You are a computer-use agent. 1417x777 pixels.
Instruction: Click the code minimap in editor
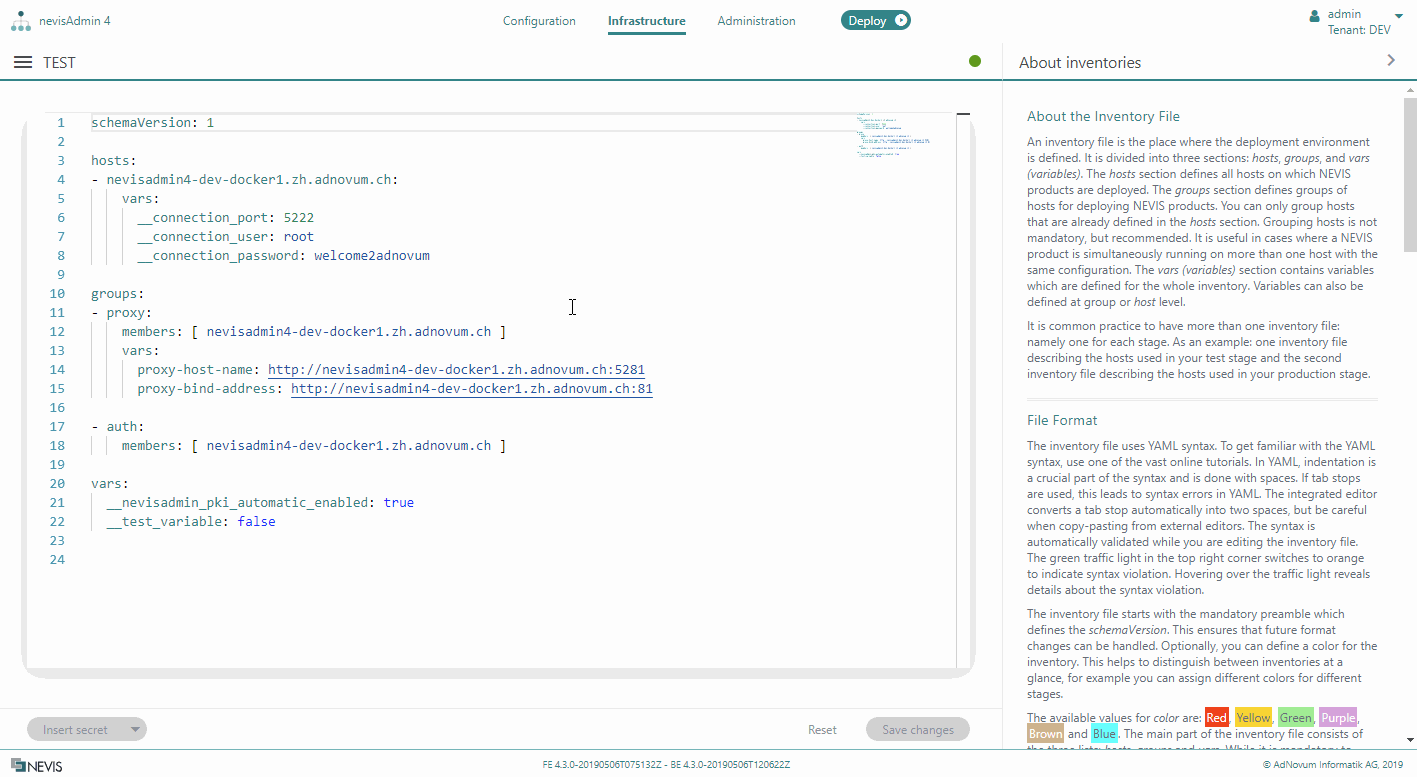[x=893, y=135]
